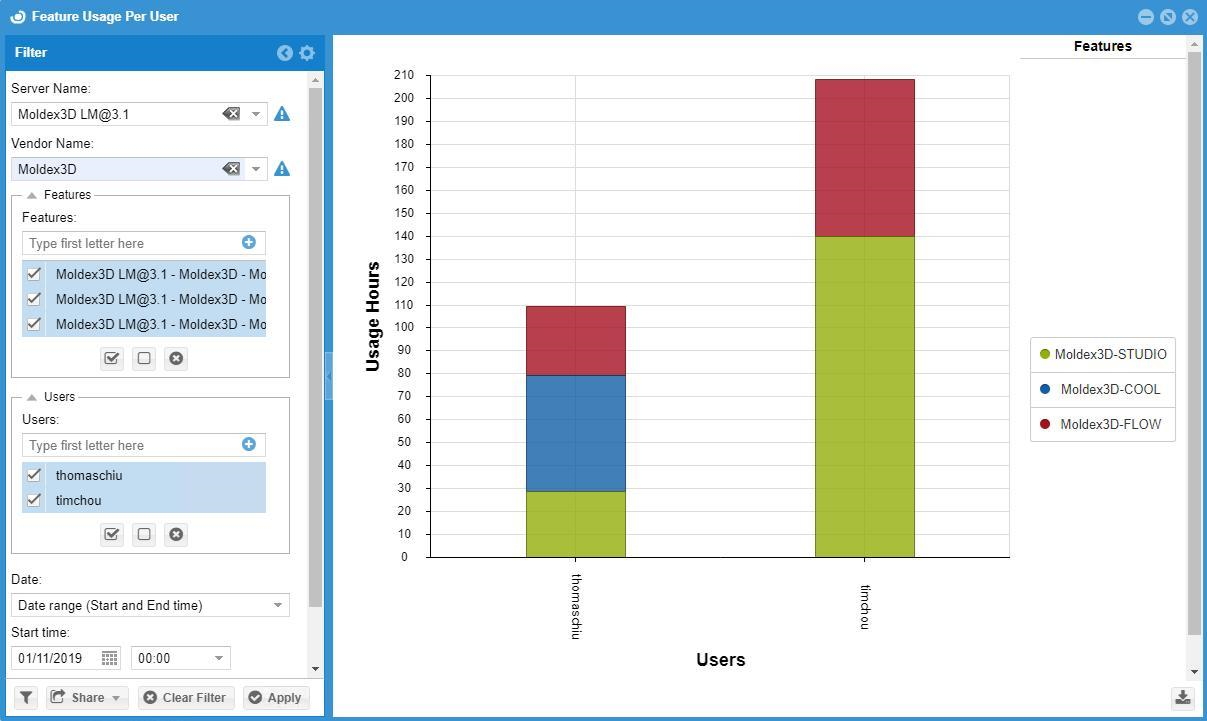Viewport: 1207px width, 721px height.
Task: Collapse the Features fieldset
Action: pyautogui.click(x=32, y=195)
